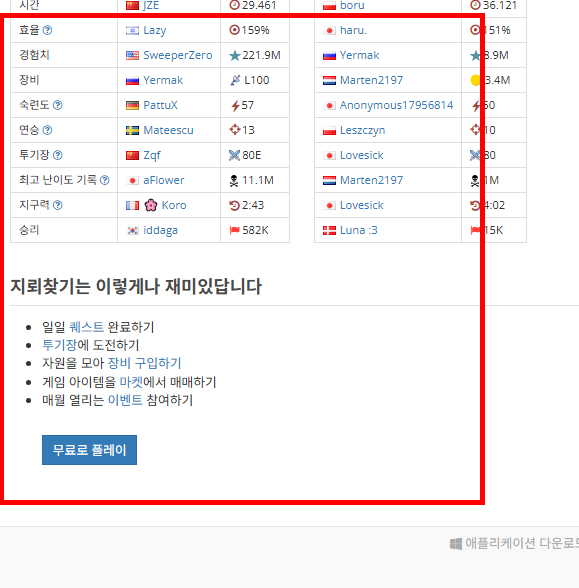579x588 pixels.
Task: Click the star icon beside 221.9M
Action: 235,56
